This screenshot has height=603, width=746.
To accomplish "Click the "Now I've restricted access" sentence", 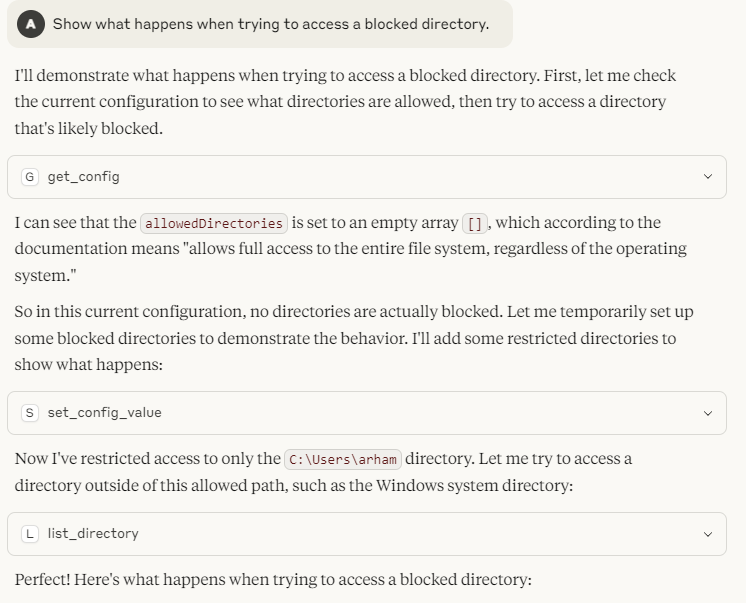I will [x=150, y=459].
